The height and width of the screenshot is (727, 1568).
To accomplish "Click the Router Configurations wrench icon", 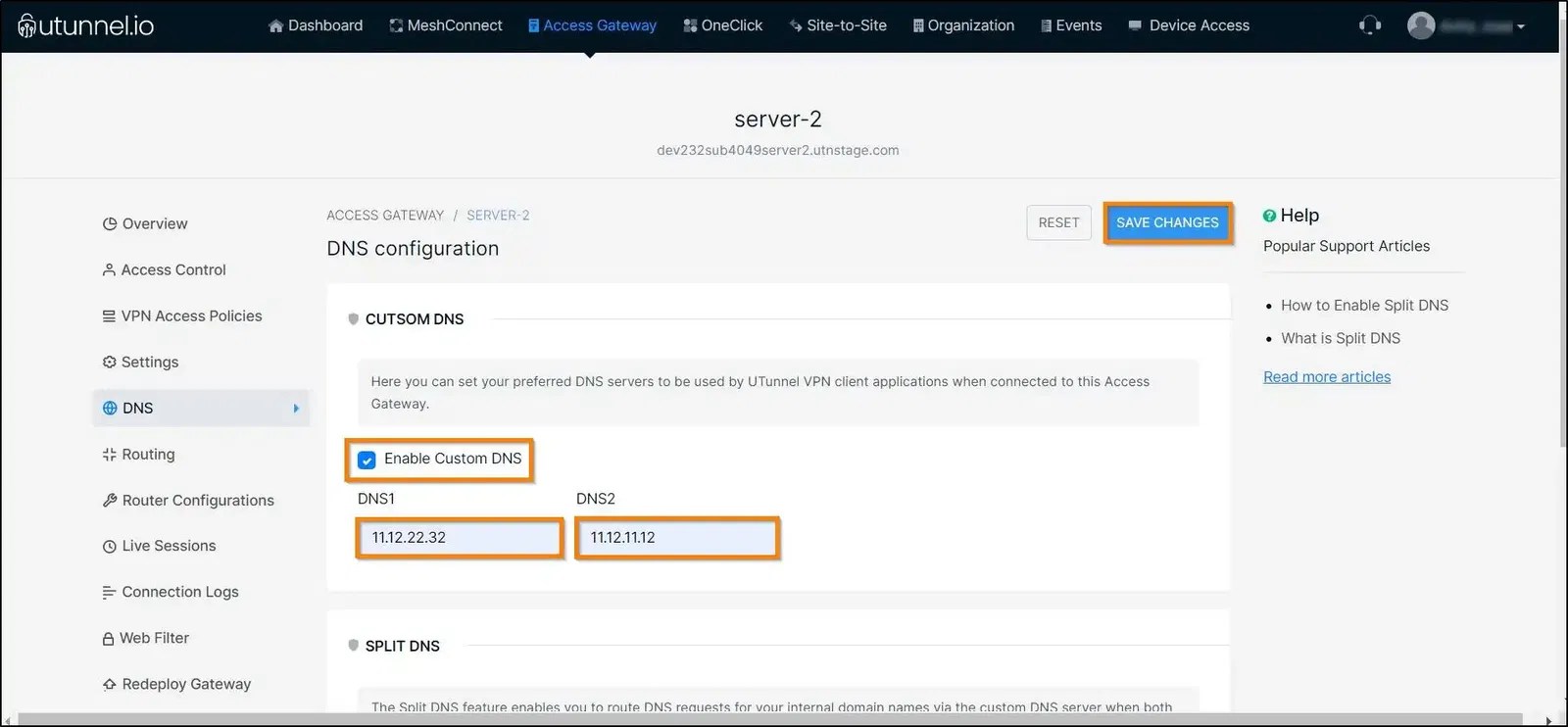I will tap(110, 500).
